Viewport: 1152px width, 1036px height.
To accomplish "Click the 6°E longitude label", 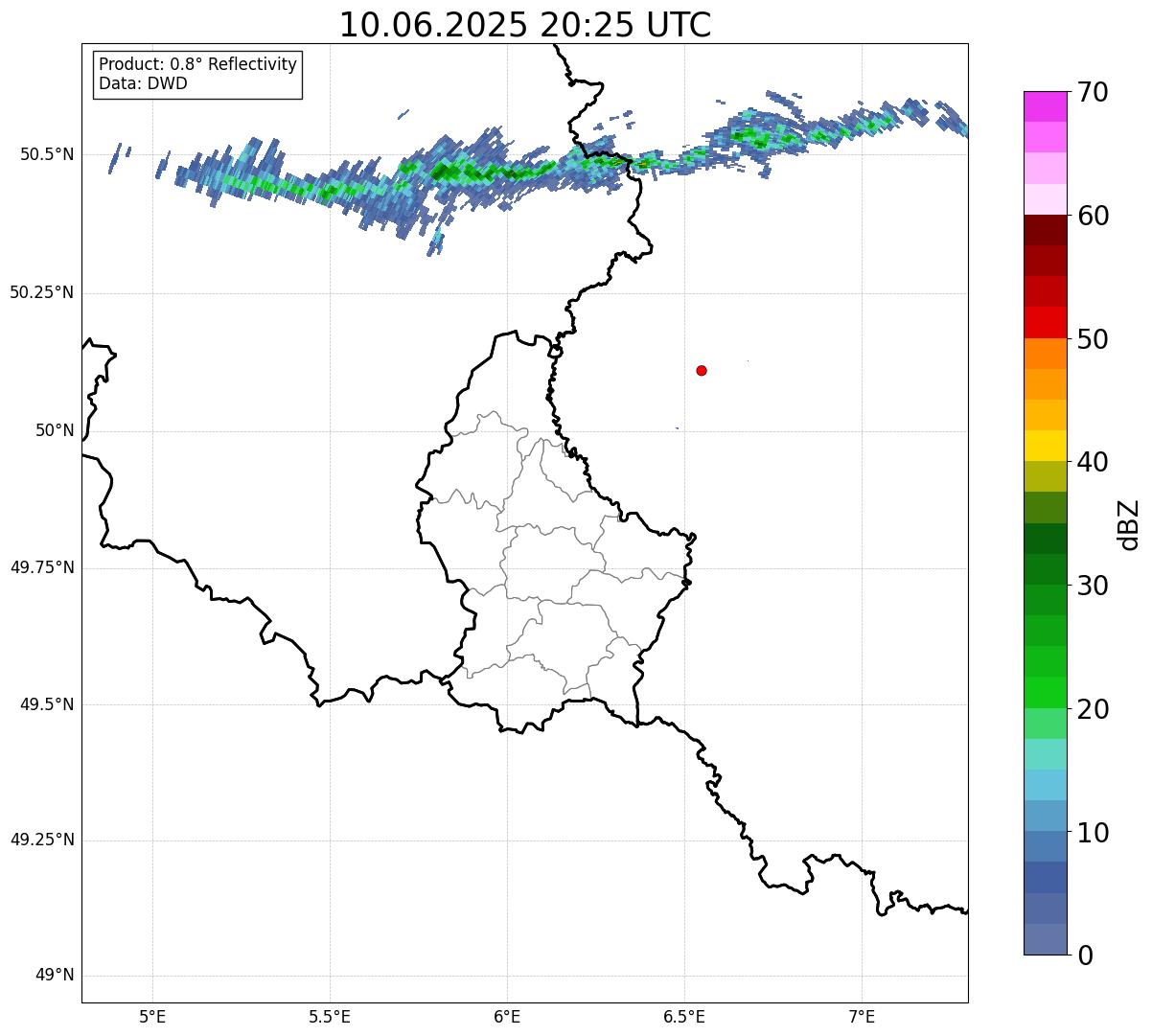I will [x=507, y=1017].
